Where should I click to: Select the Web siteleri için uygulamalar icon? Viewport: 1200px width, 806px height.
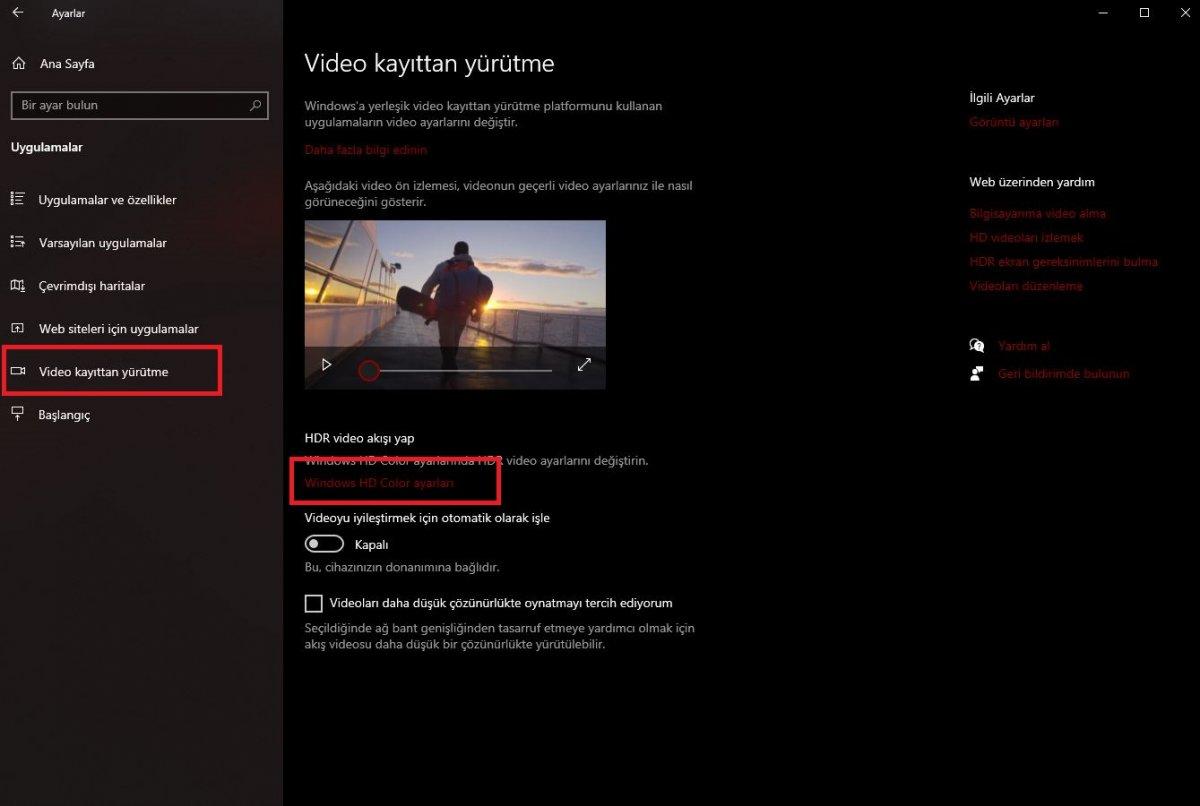[19, 329]
